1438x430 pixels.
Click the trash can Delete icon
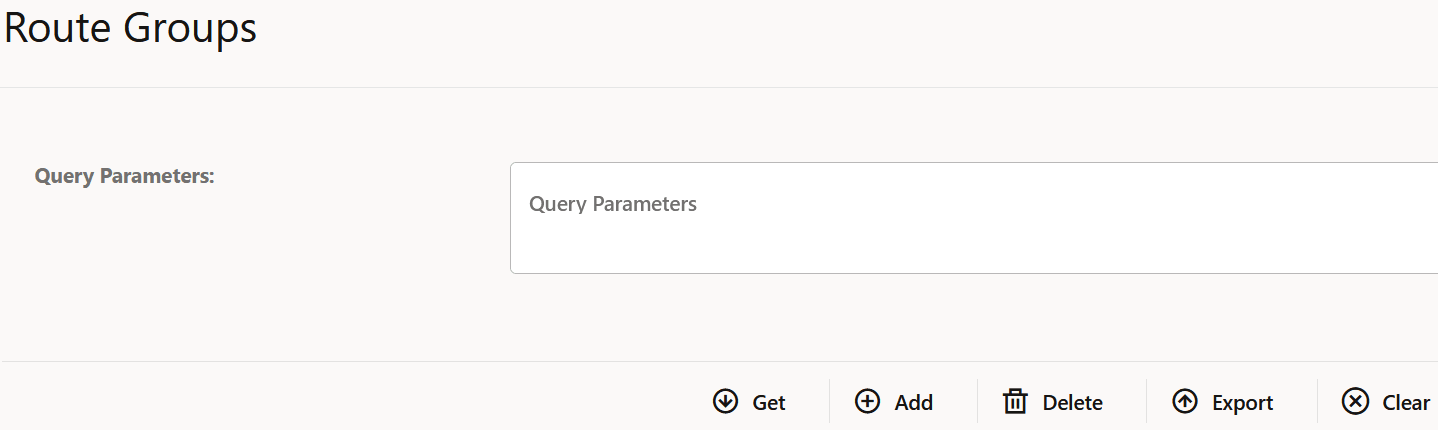pyautogui.click(x=1015, y=402)
